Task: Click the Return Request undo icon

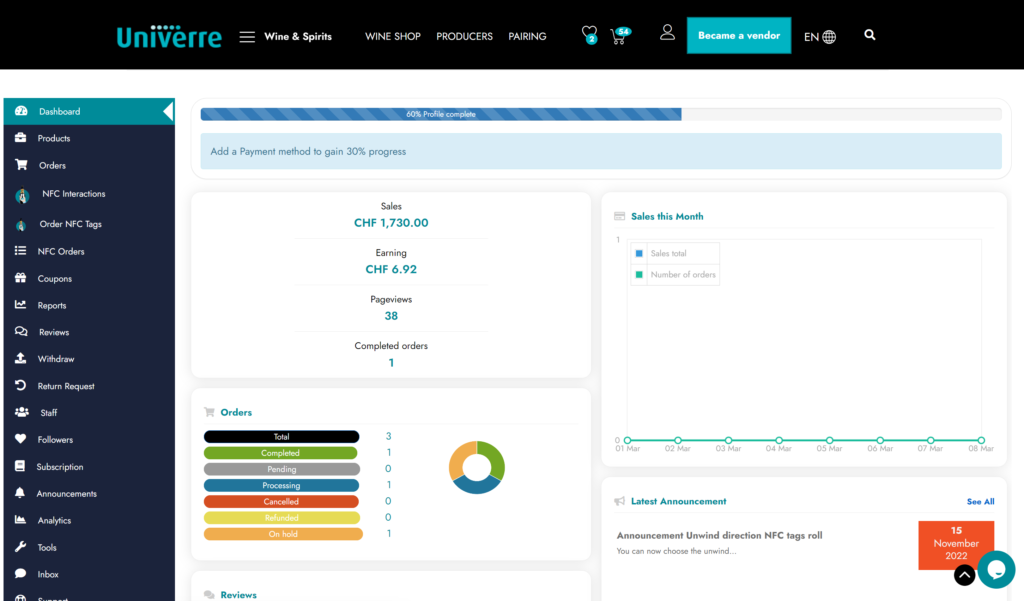Action: point(21,385)
